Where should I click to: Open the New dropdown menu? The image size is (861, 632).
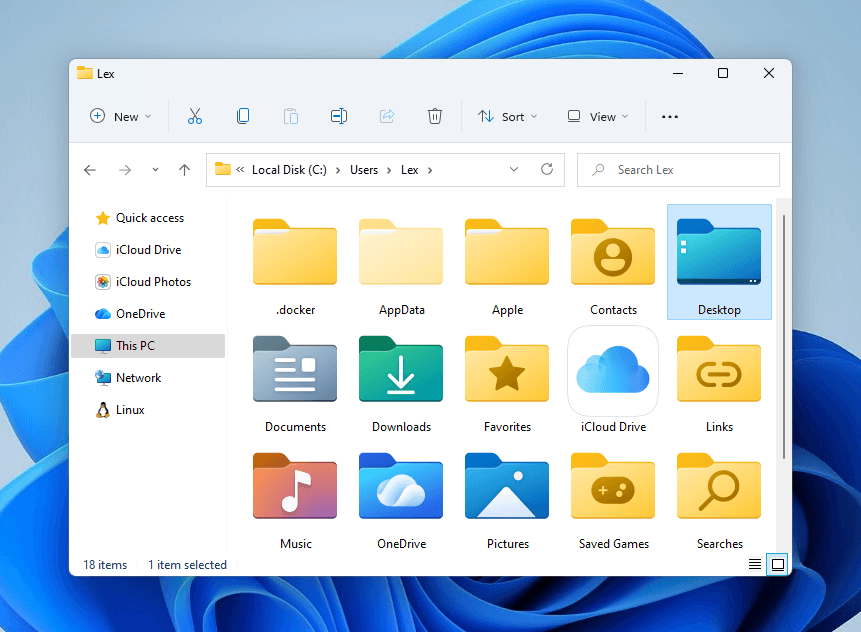tap(121, 116)
